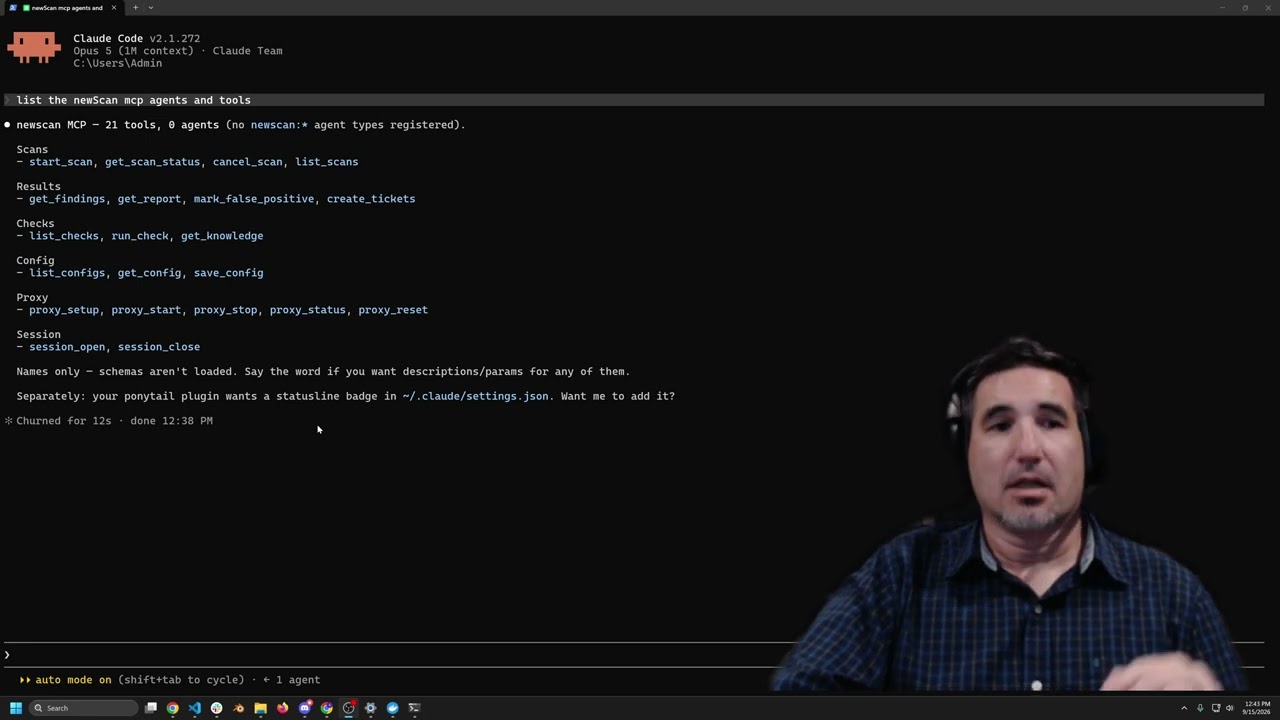Click the proxy_status tool name
The width and height of the screenshot is (1280, 720).
coord(308,310)
